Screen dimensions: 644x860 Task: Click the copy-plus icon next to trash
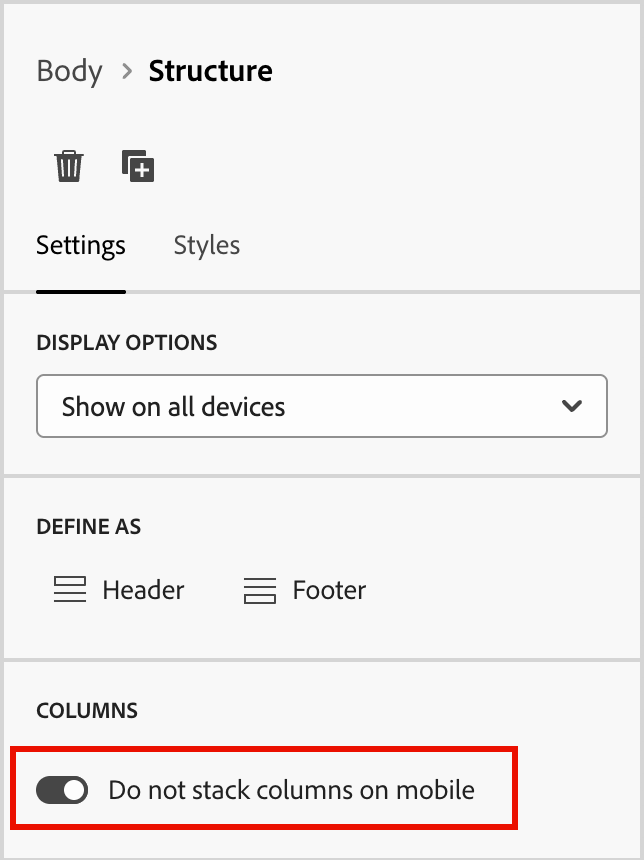point(139,166)
